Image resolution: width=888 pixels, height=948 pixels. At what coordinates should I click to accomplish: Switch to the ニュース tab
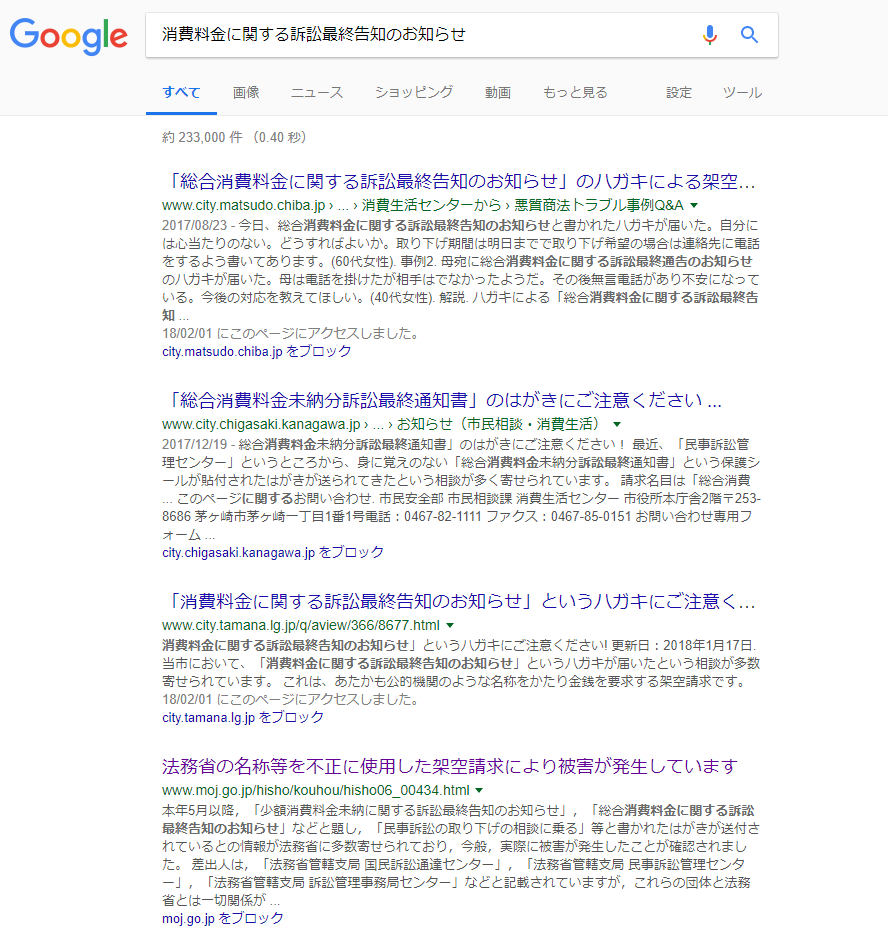(317, 93)
